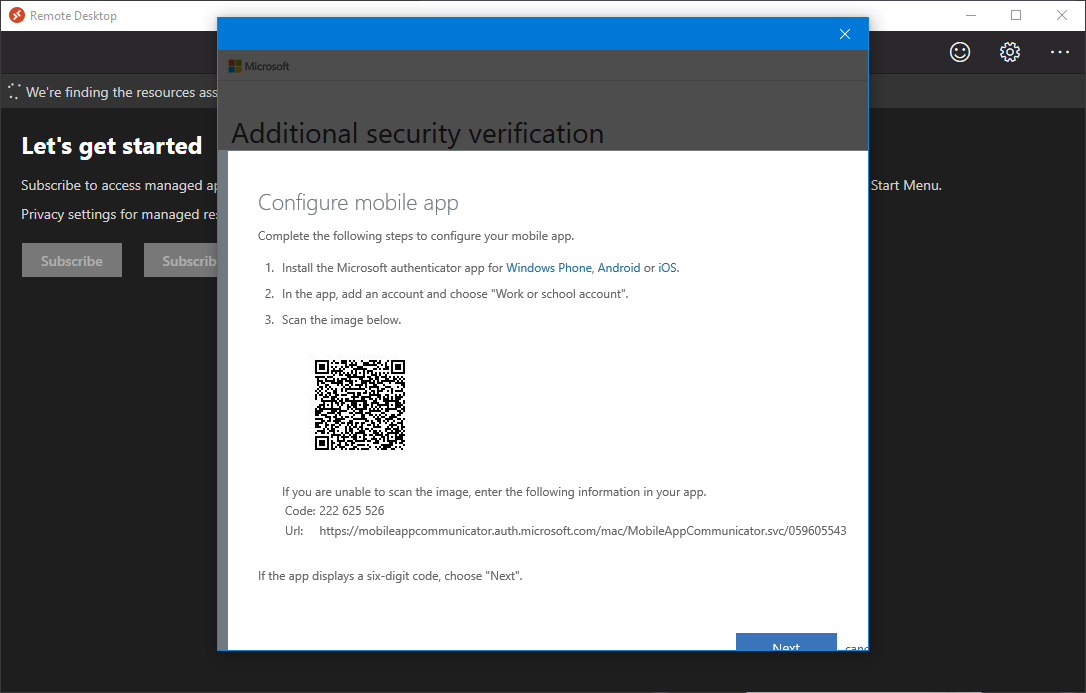Click the "Let's get started" heading

click(x=112, y=146)
